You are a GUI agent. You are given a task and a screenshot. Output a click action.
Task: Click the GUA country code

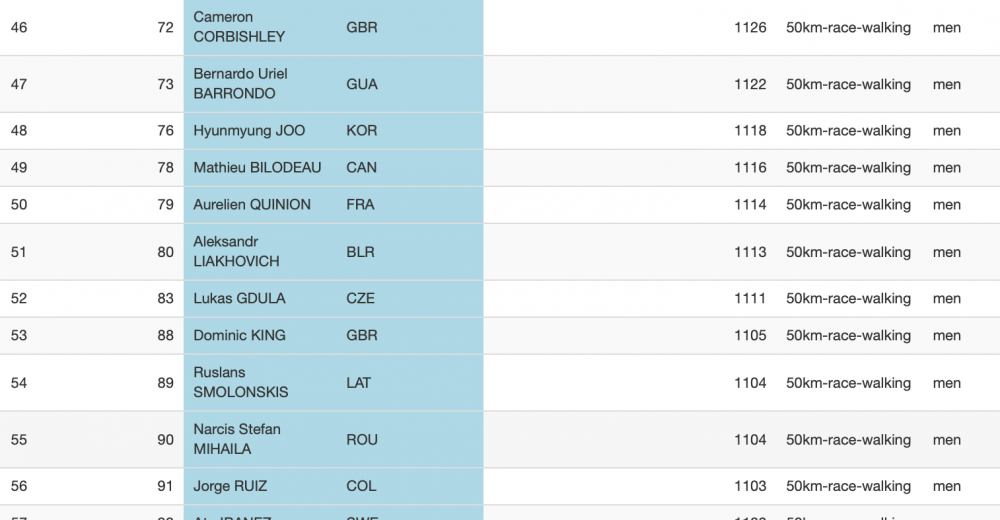click(x=361, y=85)
